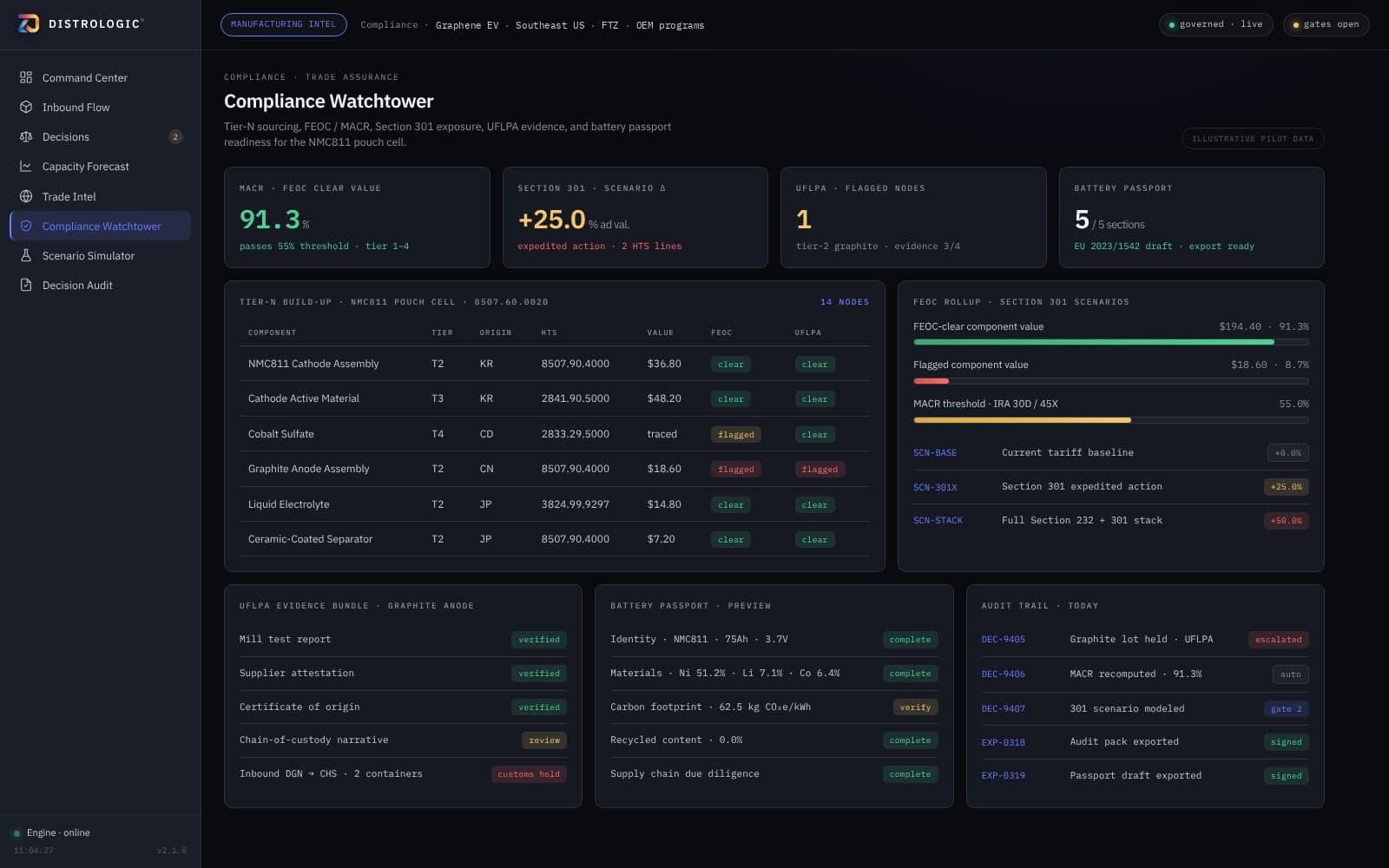The width and height of the screenshot is (1389, 868).
Task: Click the Trade Intel globe icon
Action: [x=26, y=196]
